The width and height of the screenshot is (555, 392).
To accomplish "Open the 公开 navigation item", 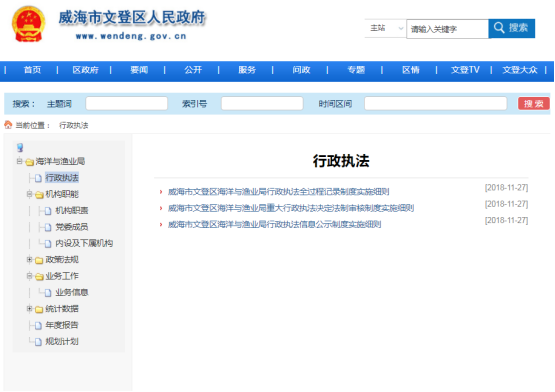I will coord(193,70).
